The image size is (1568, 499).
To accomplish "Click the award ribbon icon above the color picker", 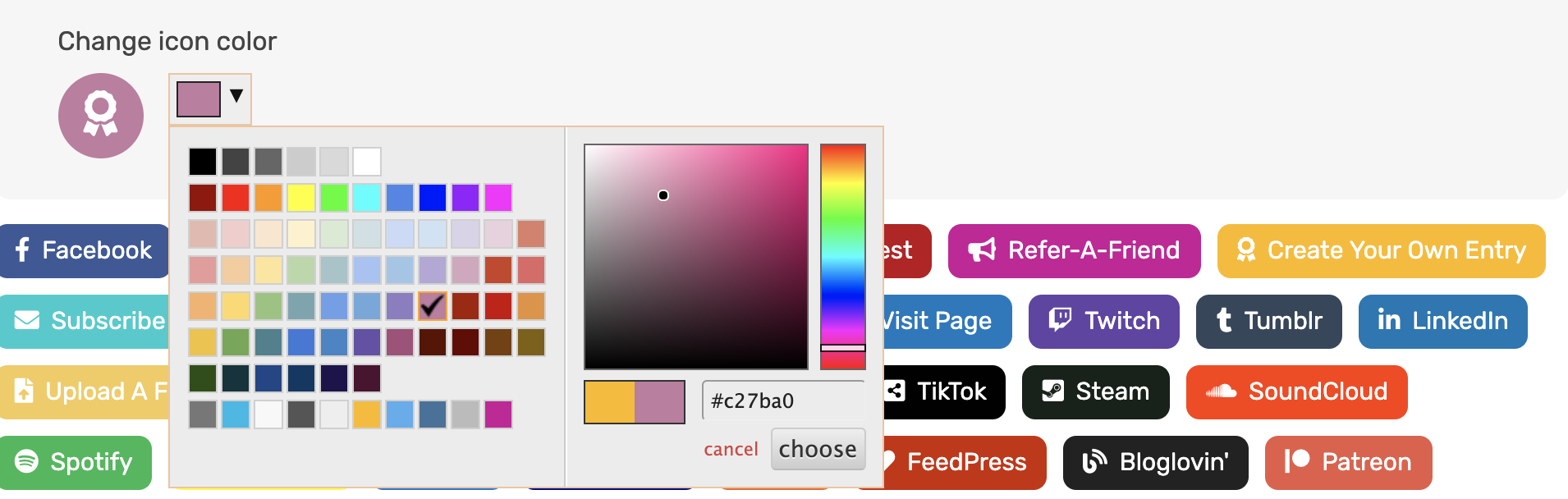I will click(x=101, y=116).
